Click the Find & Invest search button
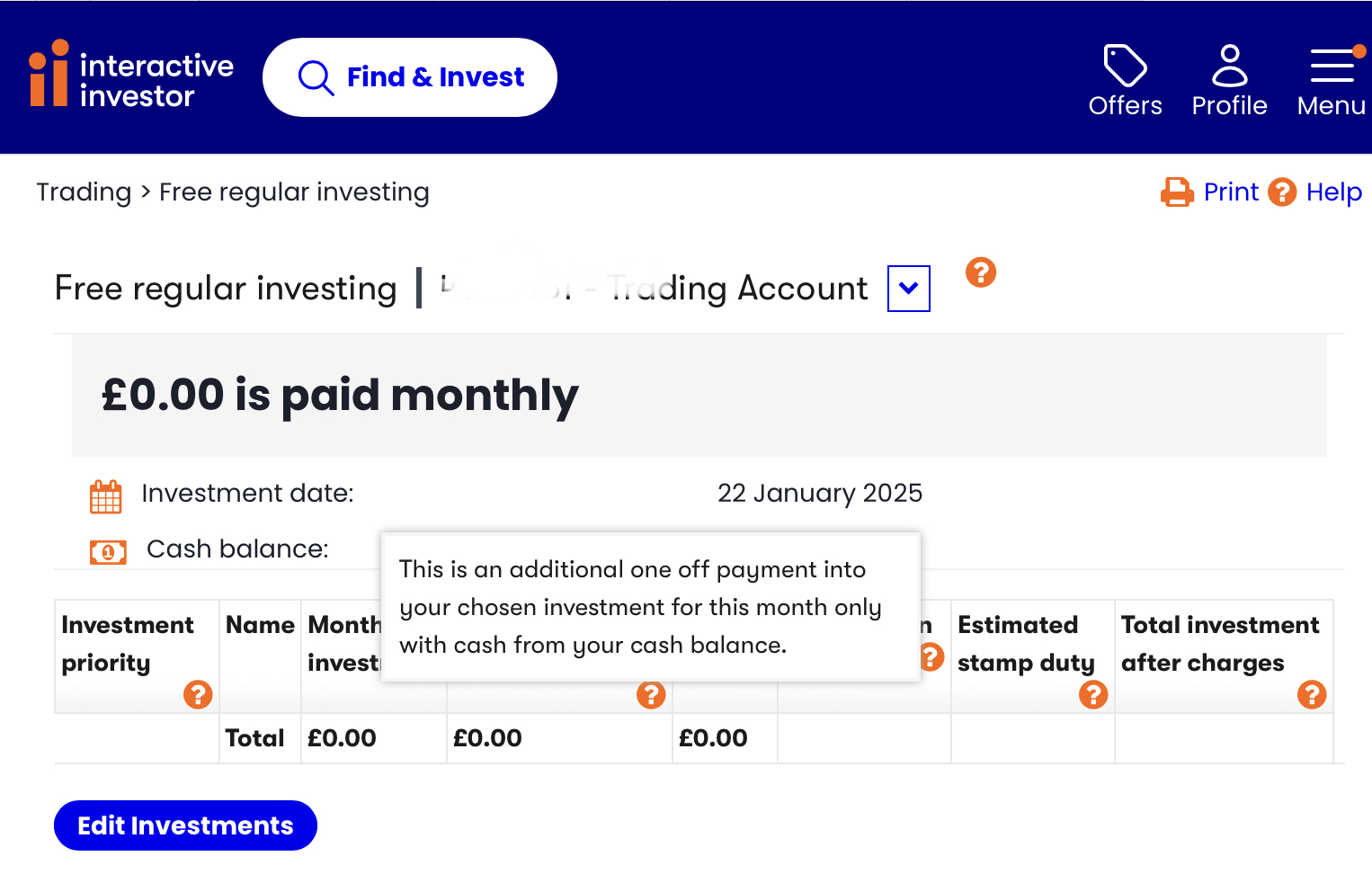The height and width of the screenshot is (883, 1372). click(410, 77)
